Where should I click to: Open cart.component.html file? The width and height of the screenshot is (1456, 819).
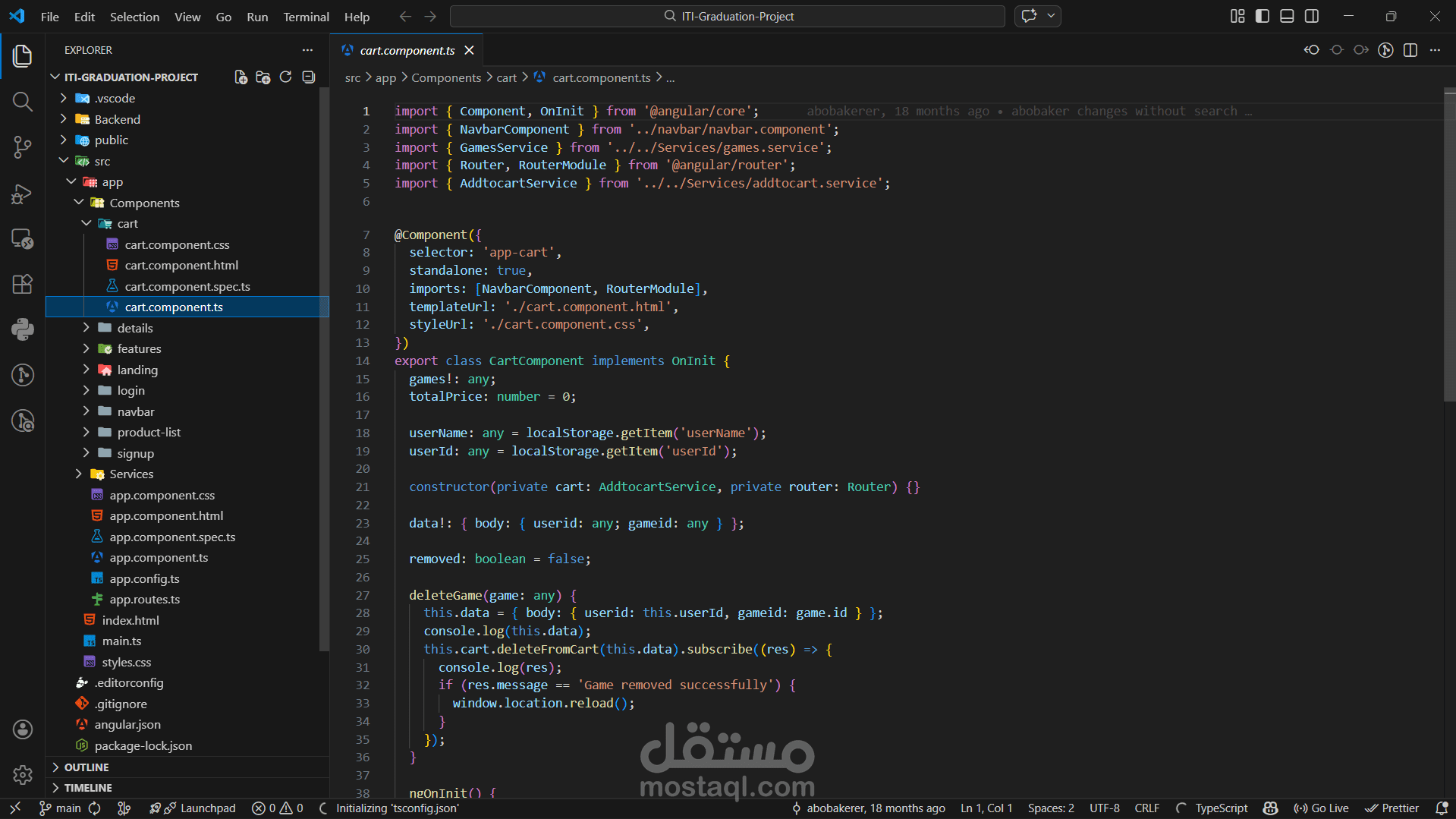(181, 265)
